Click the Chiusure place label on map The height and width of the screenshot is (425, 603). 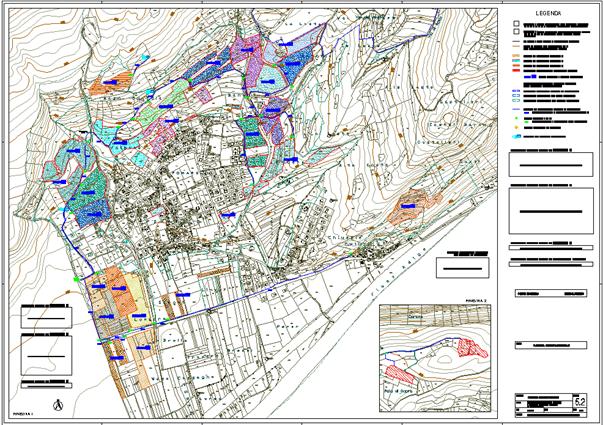(x=345, y=238)
